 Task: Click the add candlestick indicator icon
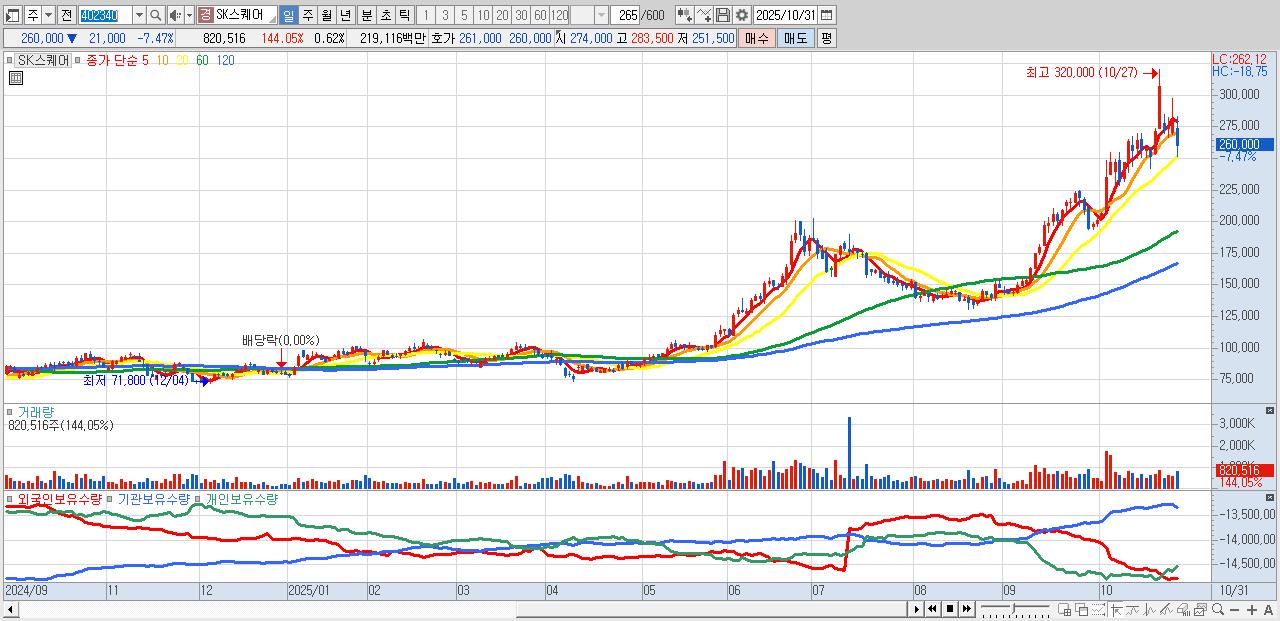tap(685, 15)
